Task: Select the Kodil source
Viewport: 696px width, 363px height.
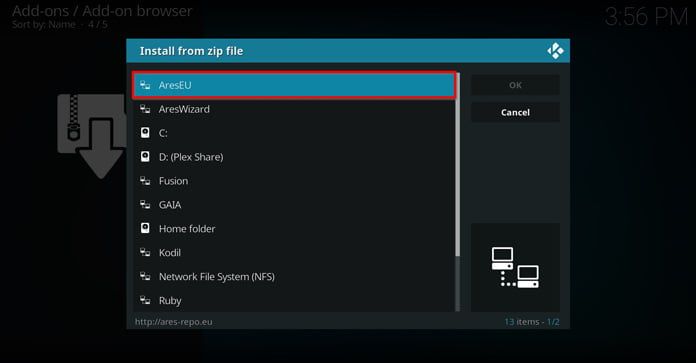Action: (x=294, y=253)
